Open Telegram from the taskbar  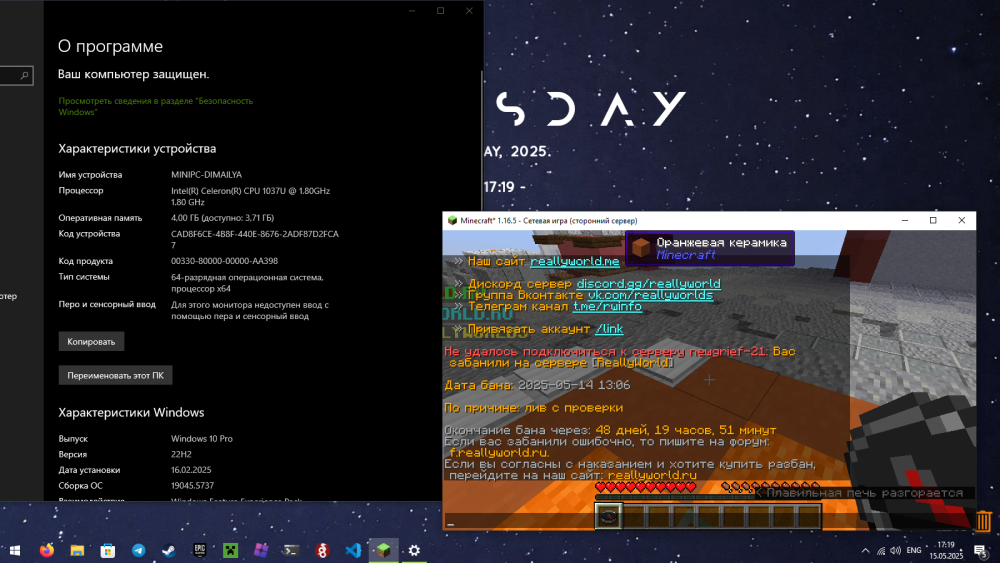pyautogui.click(x=138, y=550)
